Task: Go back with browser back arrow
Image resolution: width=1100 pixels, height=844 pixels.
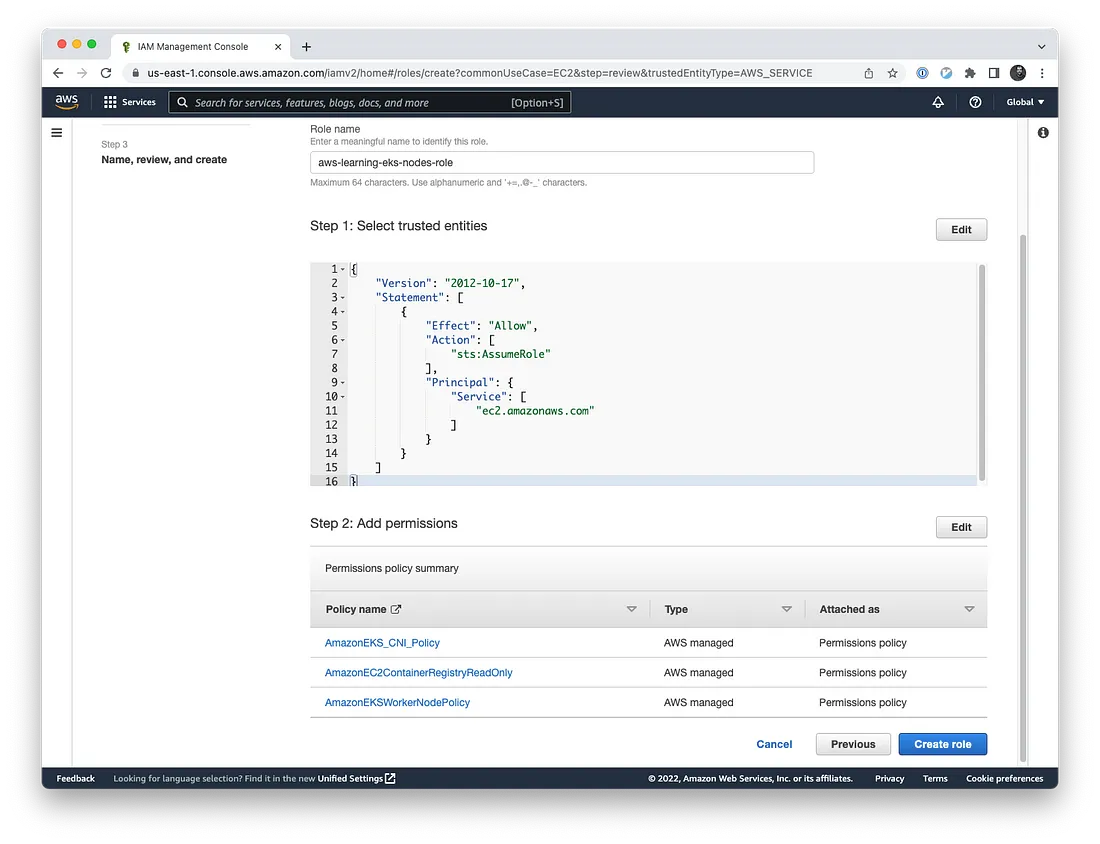Action: click(x=58, y=73)
